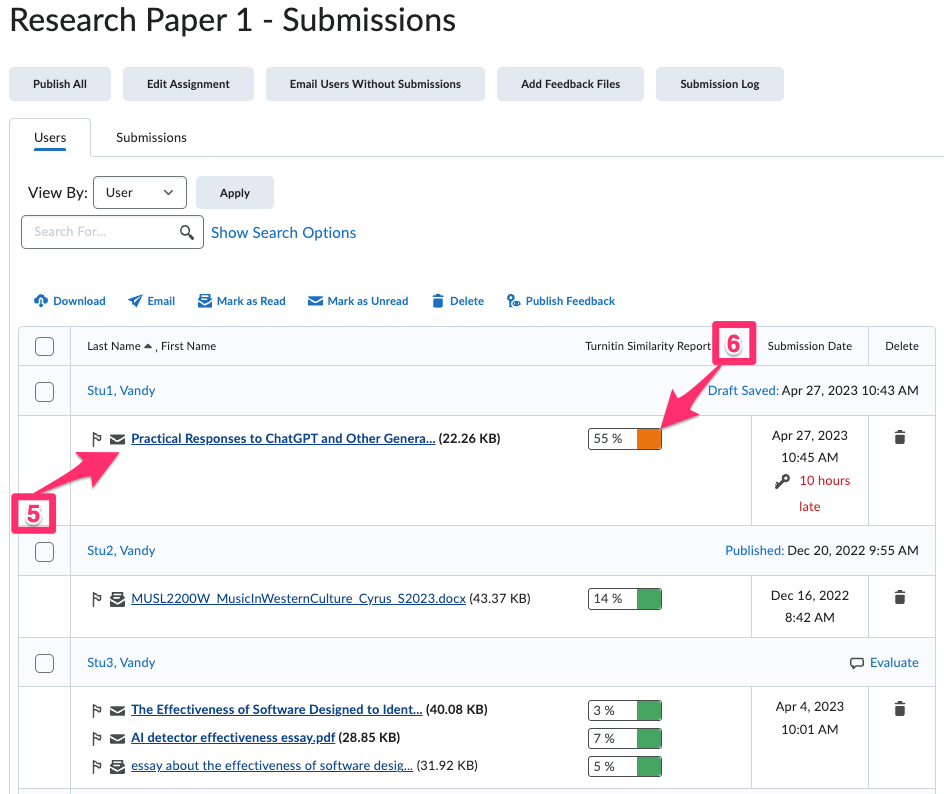944x794 pixels.
Task: Click Evaluate for Stu3, Vandy
Action: 892,662
